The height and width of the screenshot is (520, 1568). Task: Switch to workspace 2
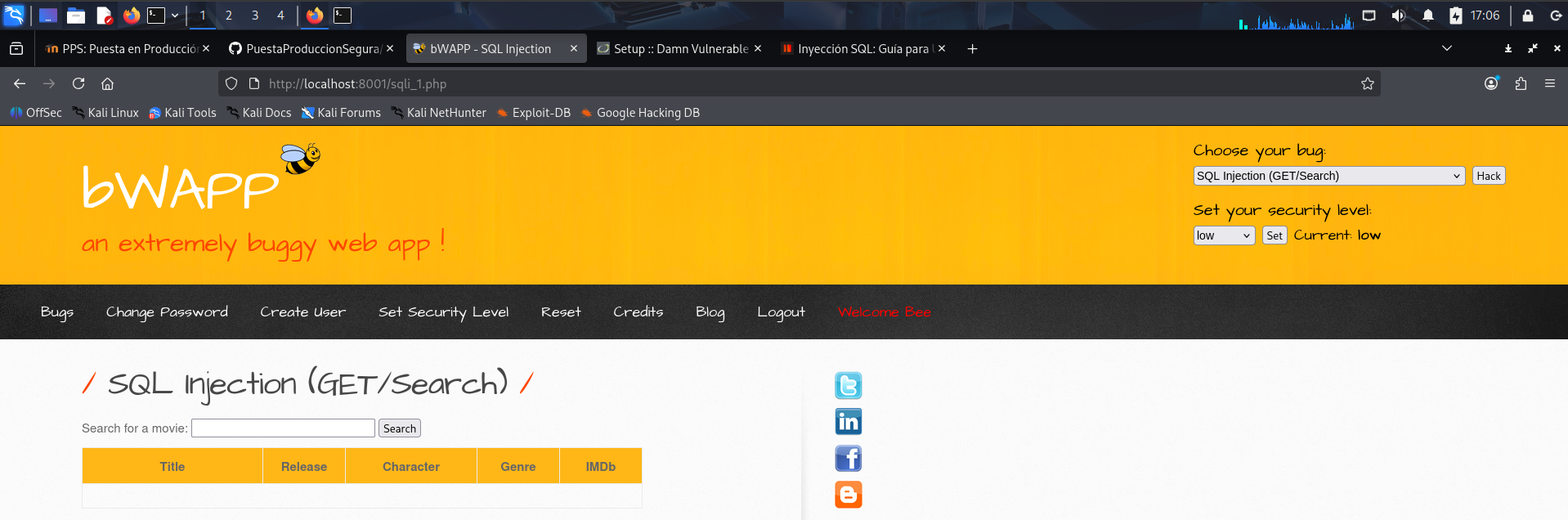[x=229, y=15]
